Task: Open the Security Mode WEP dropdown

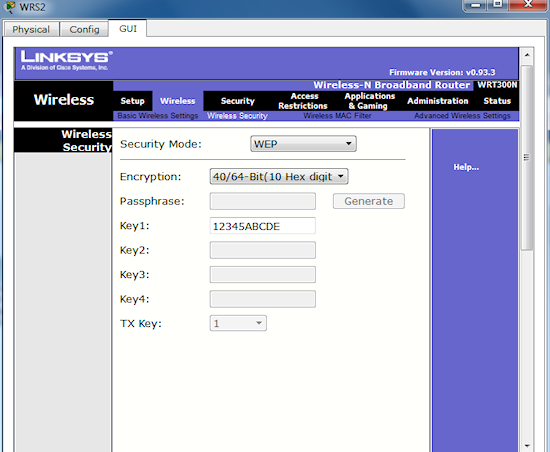Action: pyautogui.click(x=303, y=144)
